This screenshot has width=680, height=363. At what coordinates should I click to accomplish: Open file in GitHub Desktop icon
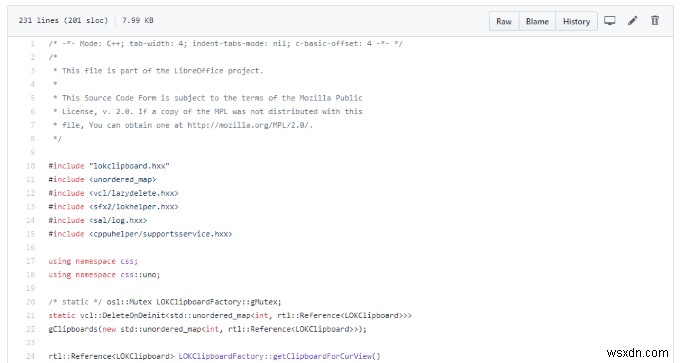click(x=610, y=20)
